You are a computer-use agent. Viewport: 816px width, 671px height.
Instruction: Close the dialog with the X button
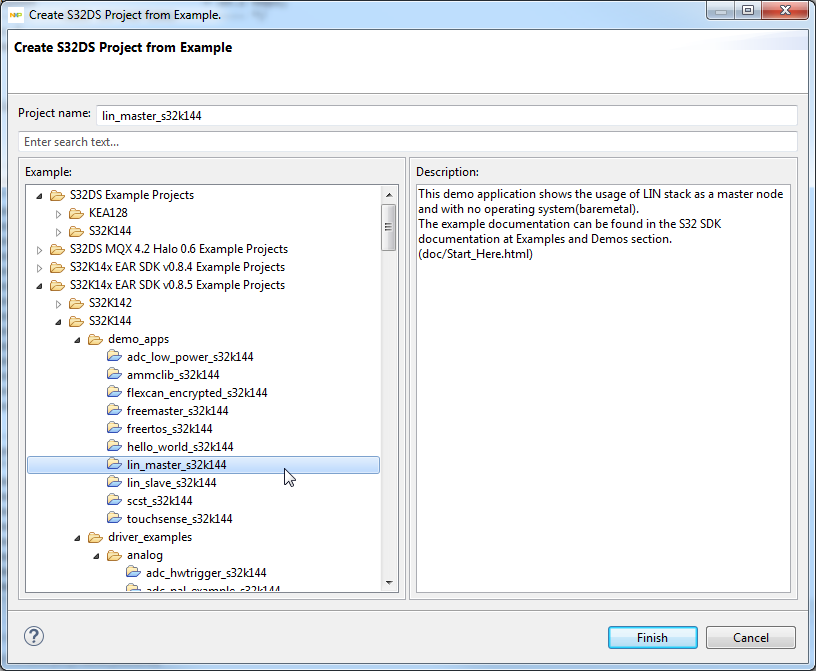(x=786, y=10)
